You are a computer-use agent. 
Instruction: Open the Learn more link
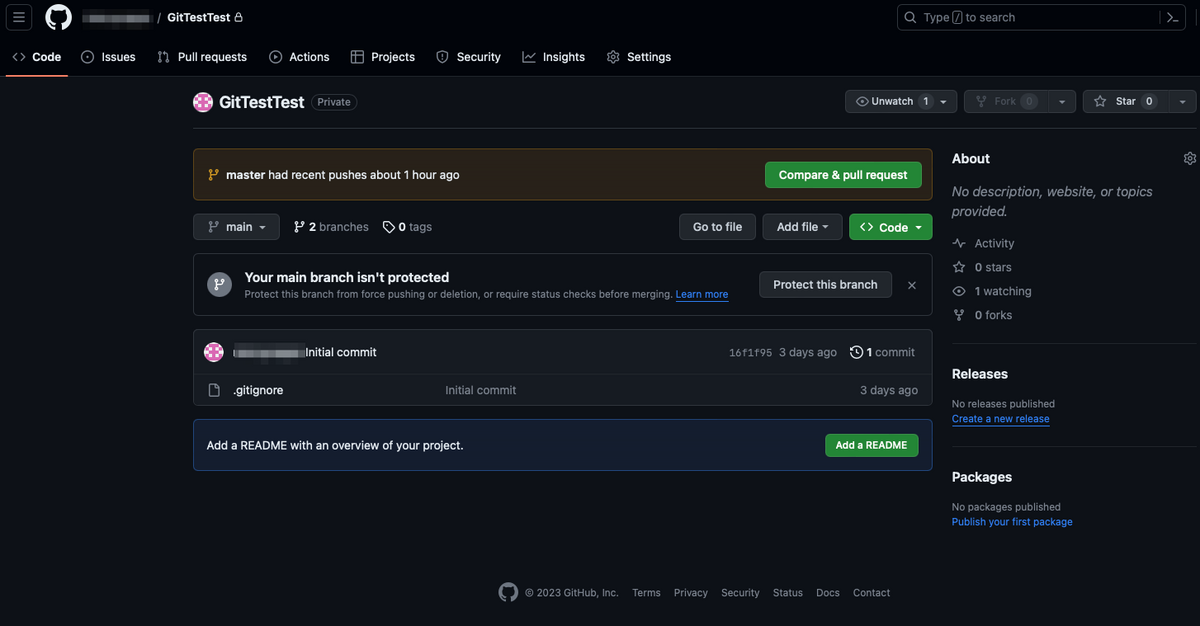pos(702,295)
